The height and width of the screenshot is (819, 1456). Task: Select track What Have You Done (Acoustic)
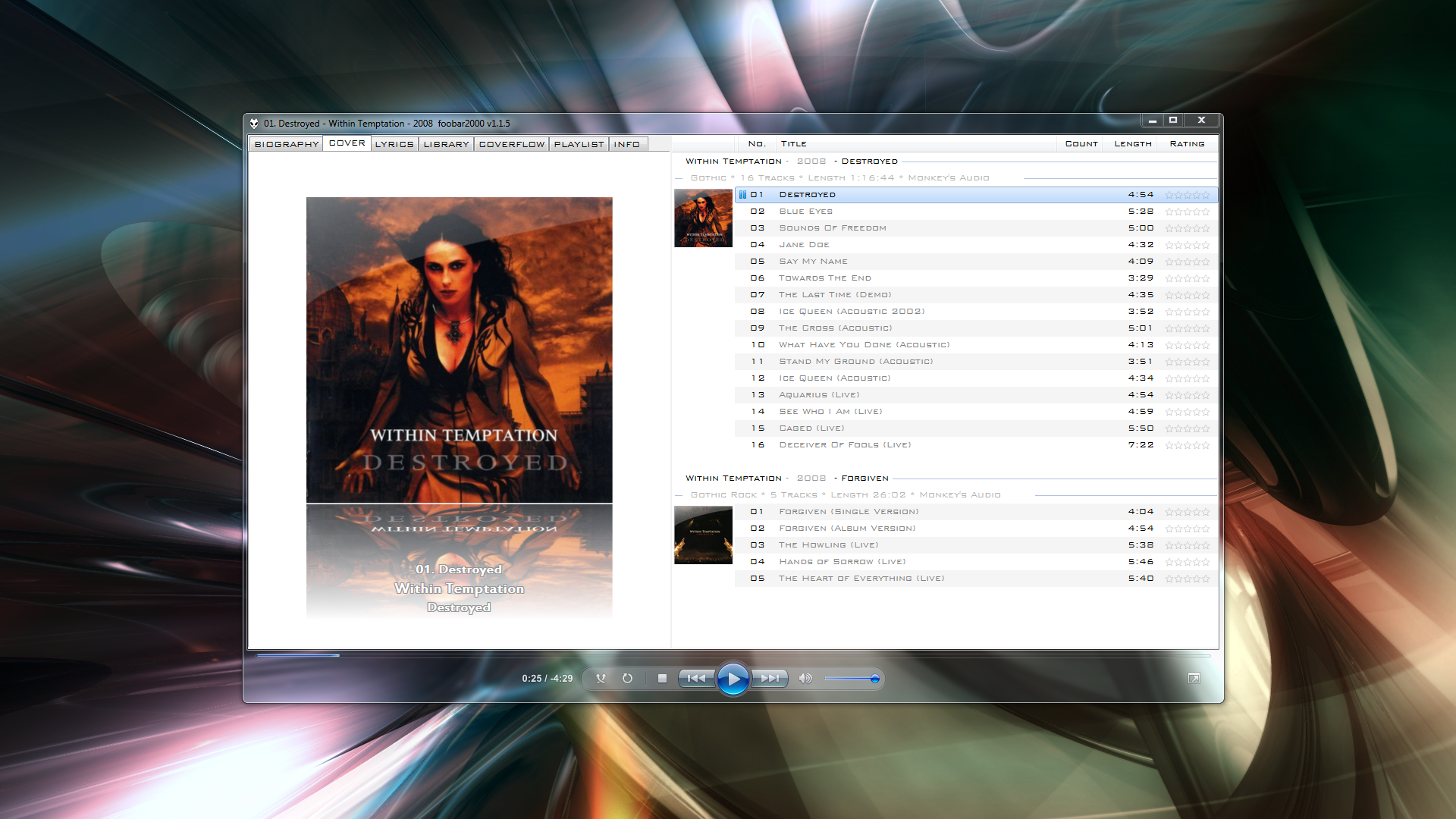[976, 345]
